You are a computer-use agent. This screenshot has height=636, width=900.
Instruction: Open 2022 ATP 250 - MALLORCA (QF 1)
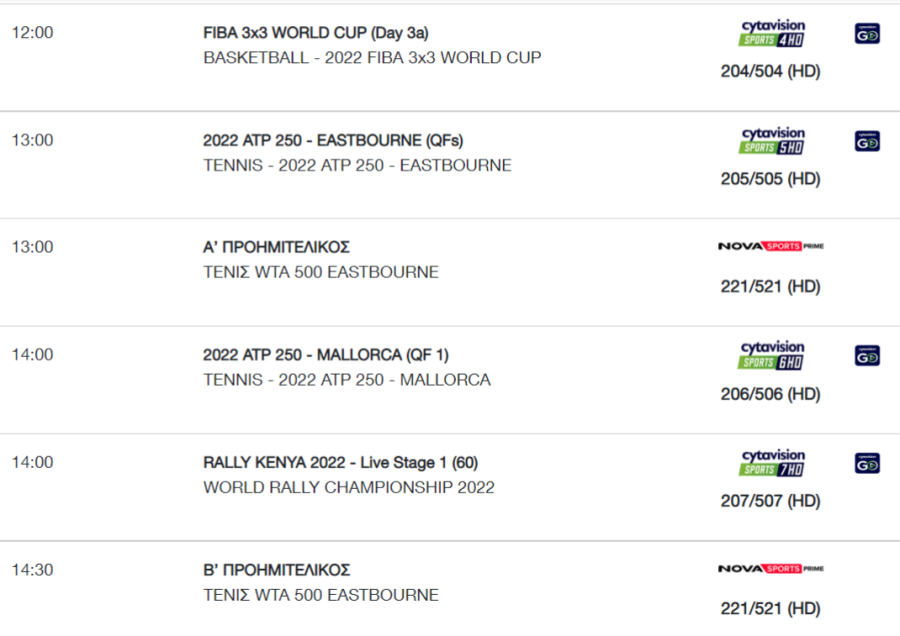[325, 355]
